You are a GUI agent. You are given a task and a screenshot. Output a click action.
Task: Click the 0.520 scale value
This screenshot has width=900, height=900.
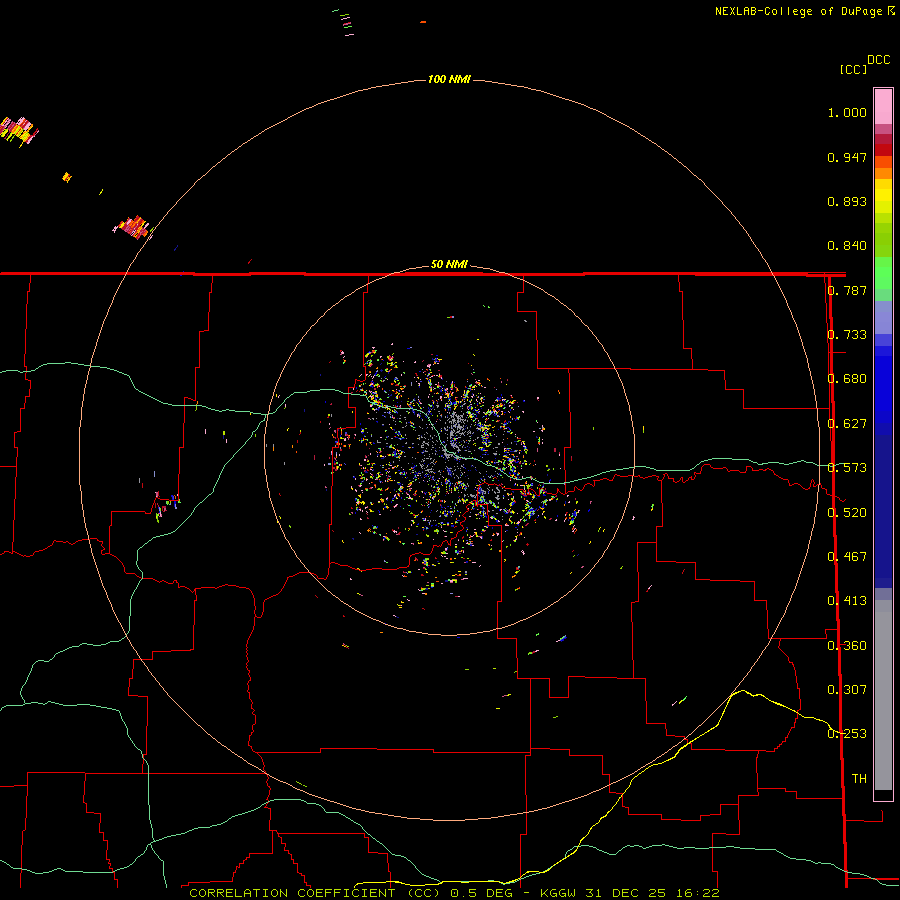pos(847,513)
